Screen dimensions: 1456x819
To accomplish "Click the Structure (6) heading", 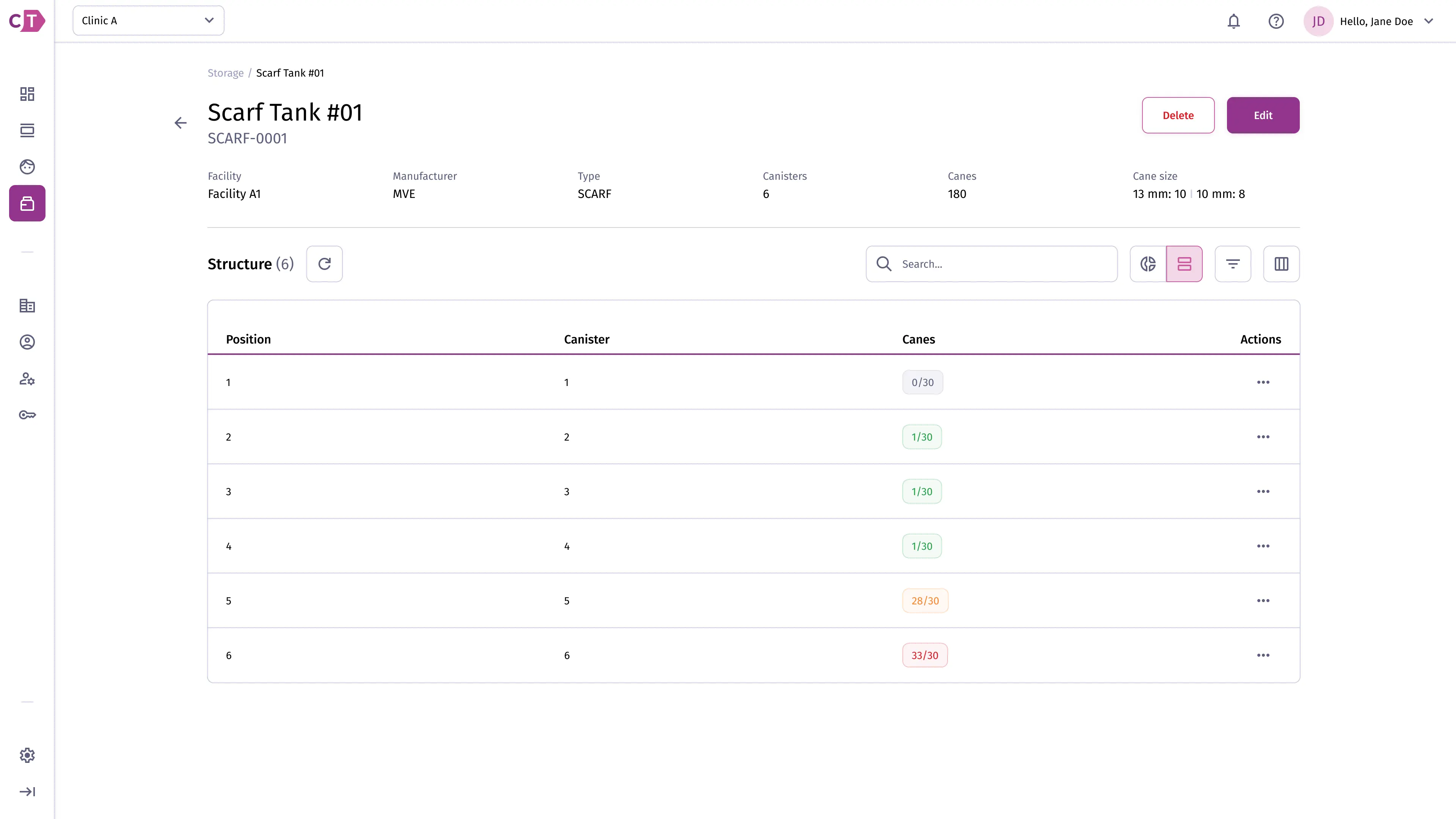I will (250, 264).
